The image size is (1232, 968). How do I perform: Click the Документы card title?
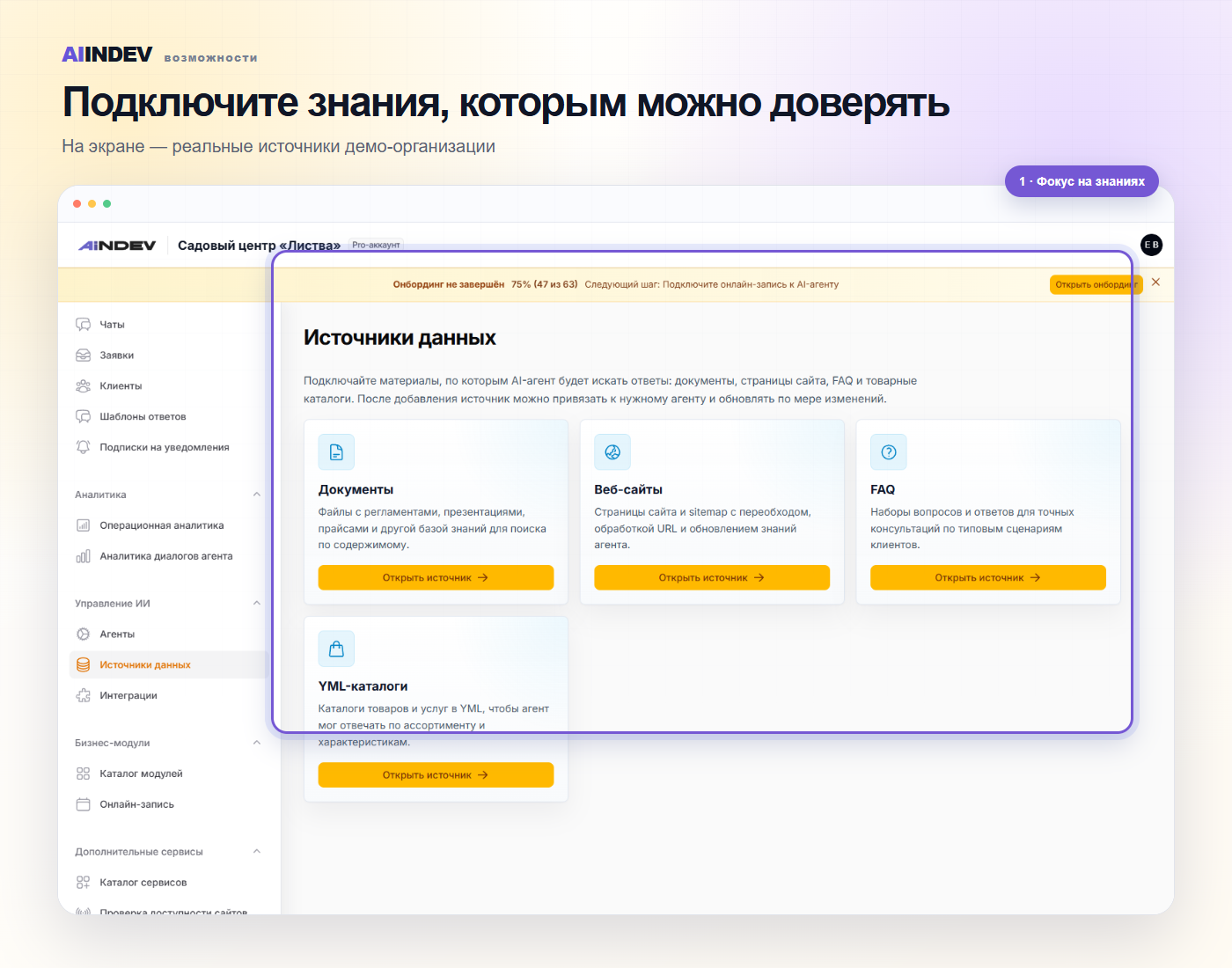[356, 490]
